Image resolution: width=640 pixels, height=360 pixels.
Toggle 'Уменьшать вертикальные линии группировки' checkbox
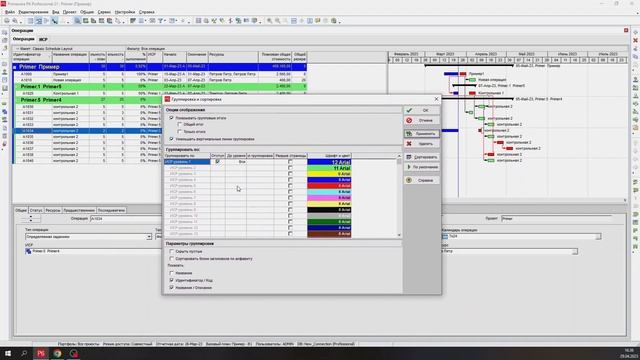172,139
